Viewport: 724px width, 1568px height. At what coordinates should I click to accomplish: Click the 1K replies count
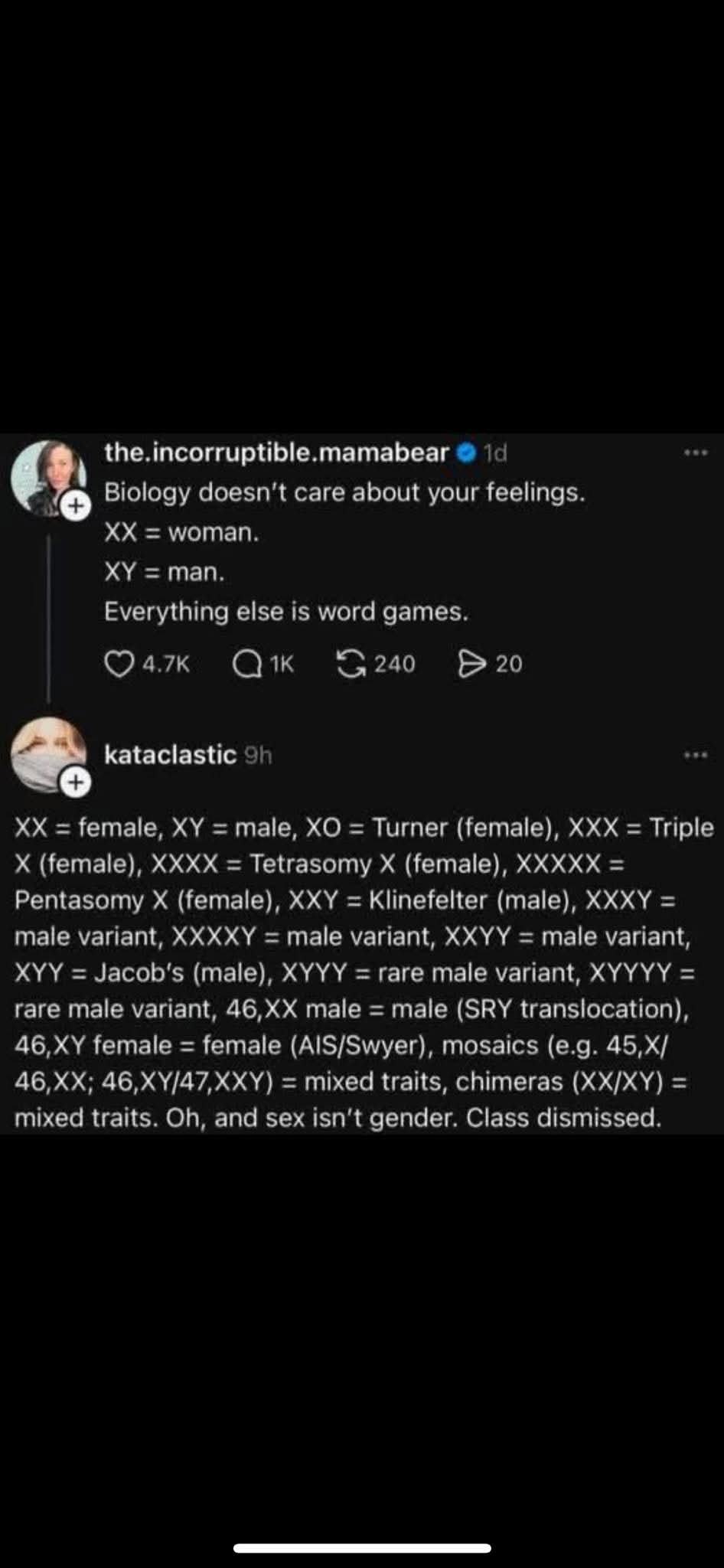281,664
